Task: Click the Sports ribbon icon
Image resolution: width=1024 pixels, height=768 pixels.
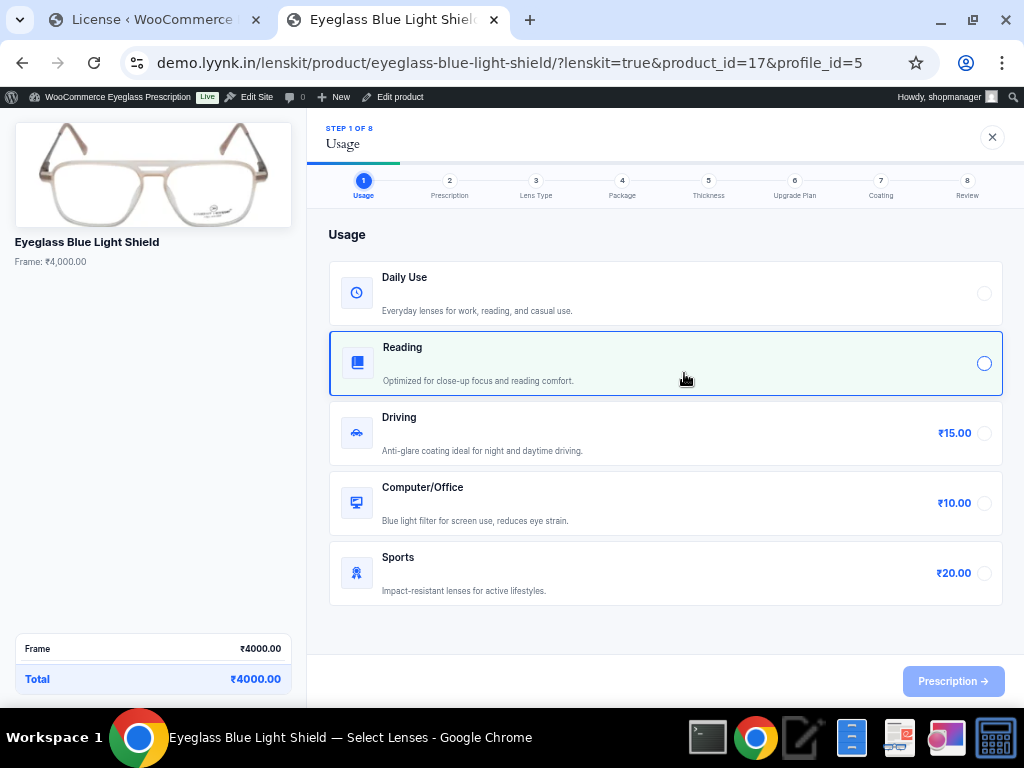Action: pos(357,573)
